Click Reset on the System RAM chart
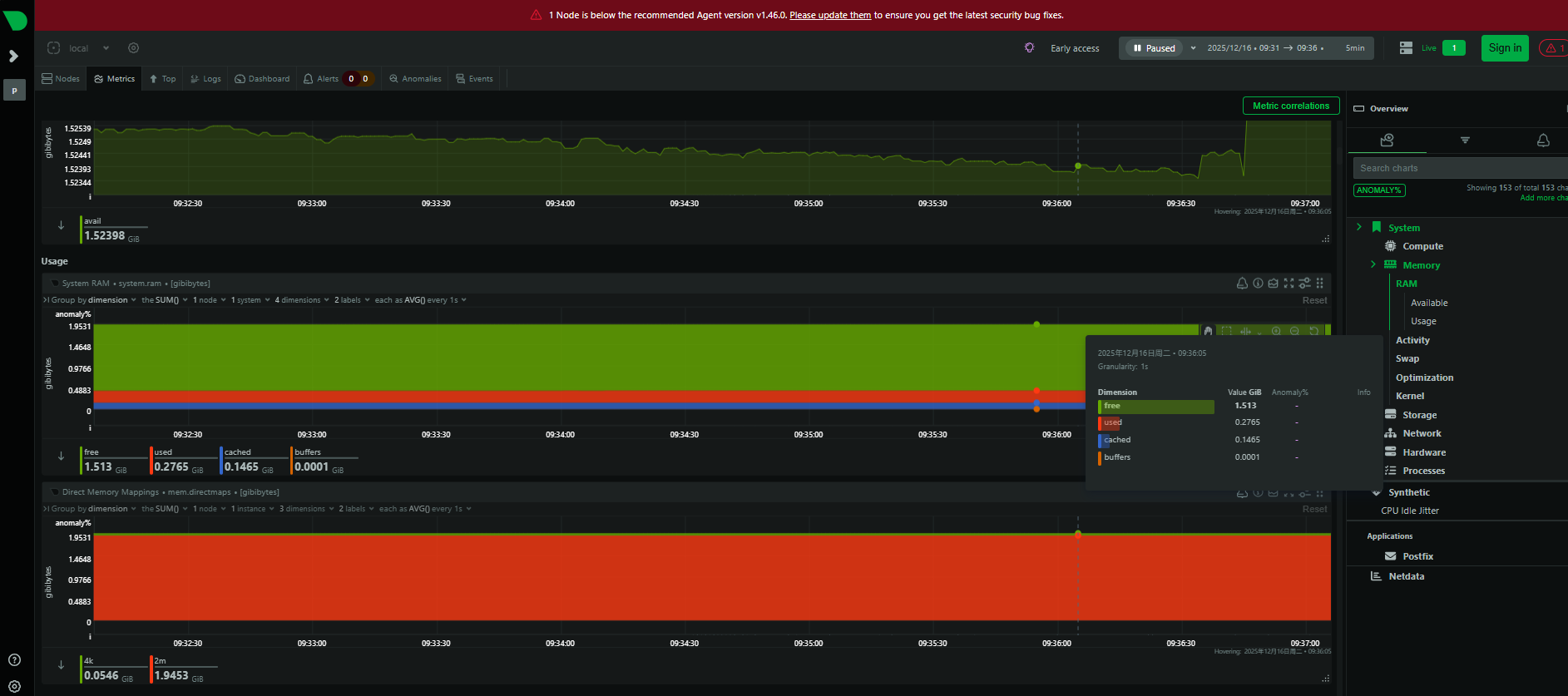Viewport: 1568px width, 696px height. (1314, 300)
